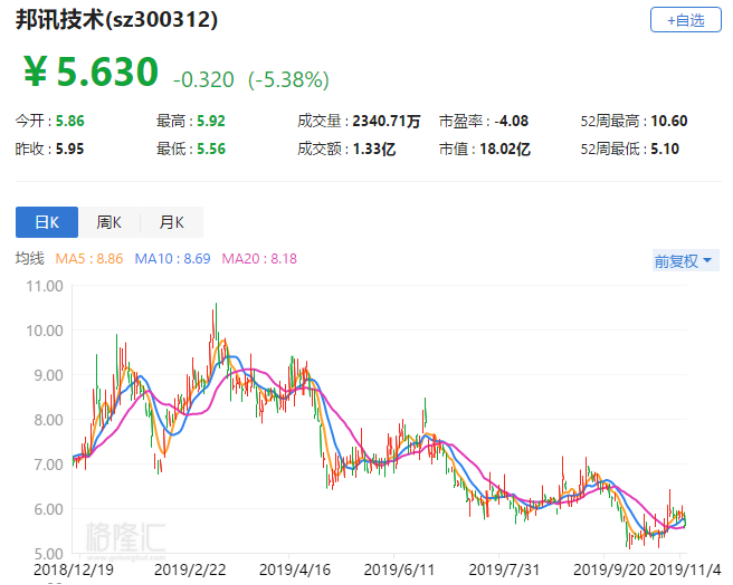This screenshot has height=585, width=733.
Task: Click the 2019/4/16 date axis label
Action: [x=295, y=570]
